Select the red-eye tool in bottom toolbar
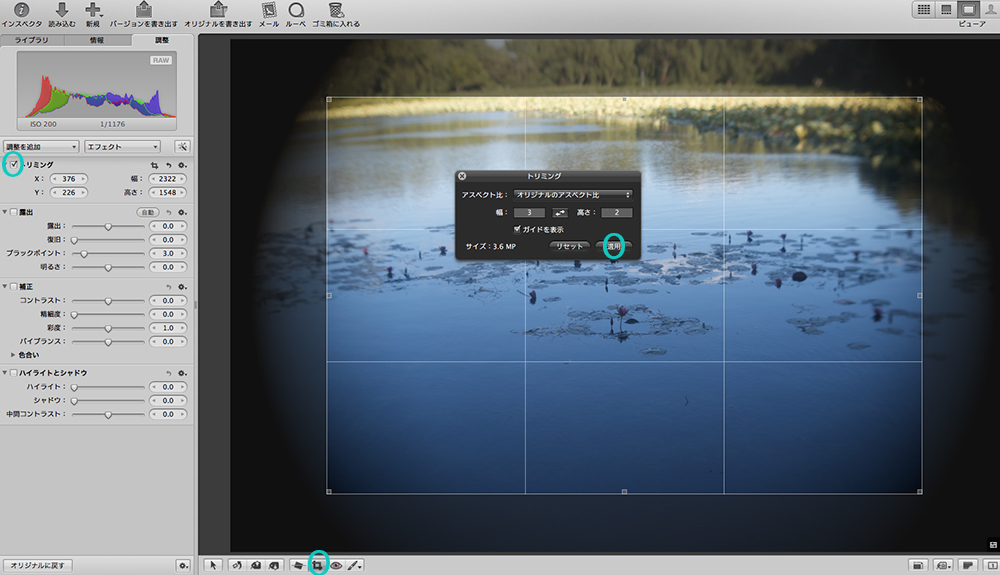This screenshot has width=1000, height=575. pos(336,565)
